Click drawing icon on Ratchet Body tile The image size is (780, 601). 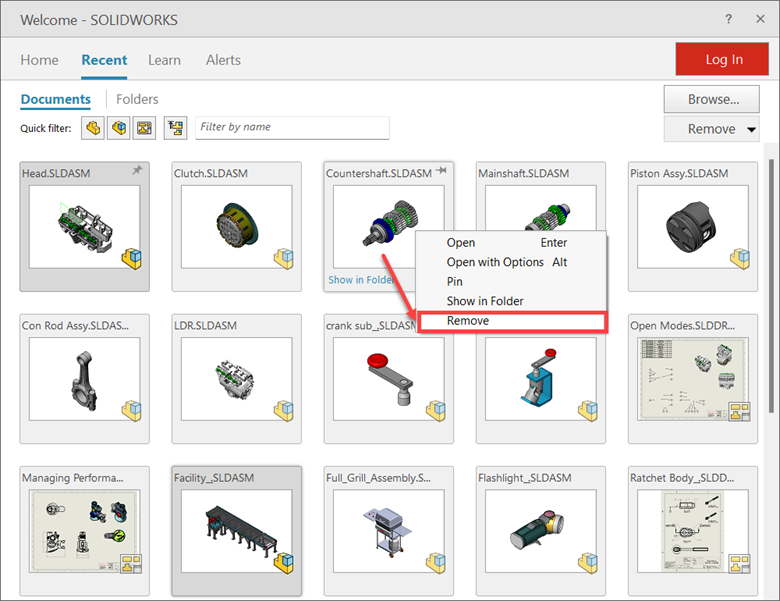(740, 564)
